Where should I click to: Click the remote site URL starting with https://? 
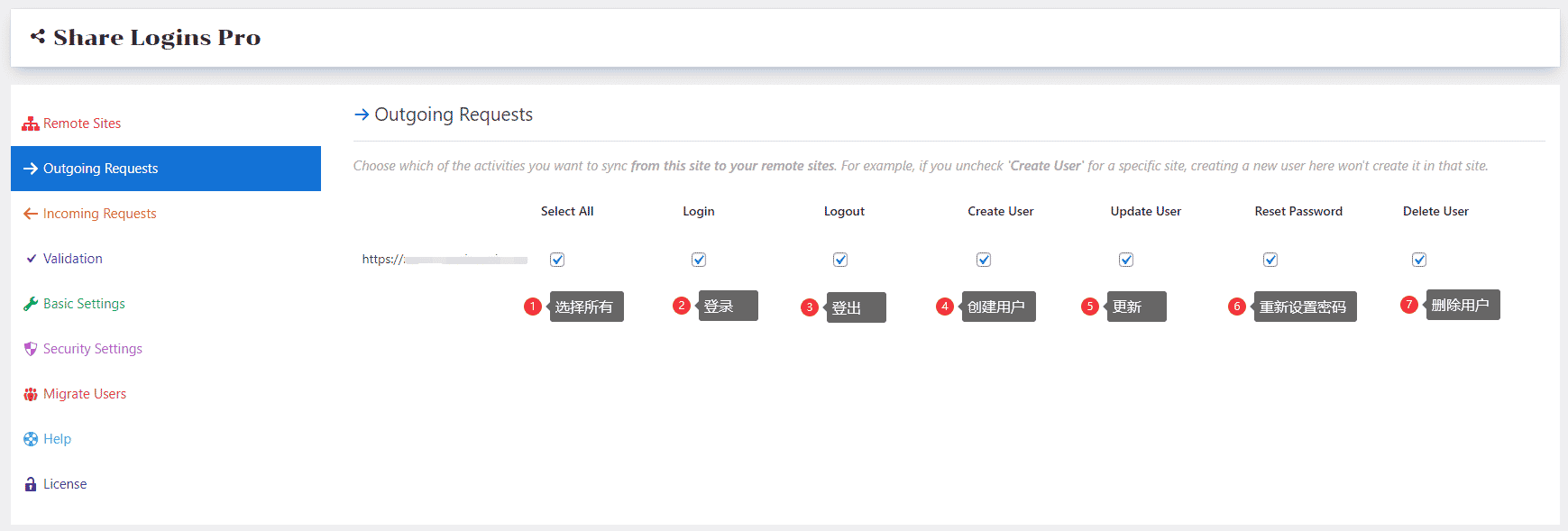click(445, 260)
